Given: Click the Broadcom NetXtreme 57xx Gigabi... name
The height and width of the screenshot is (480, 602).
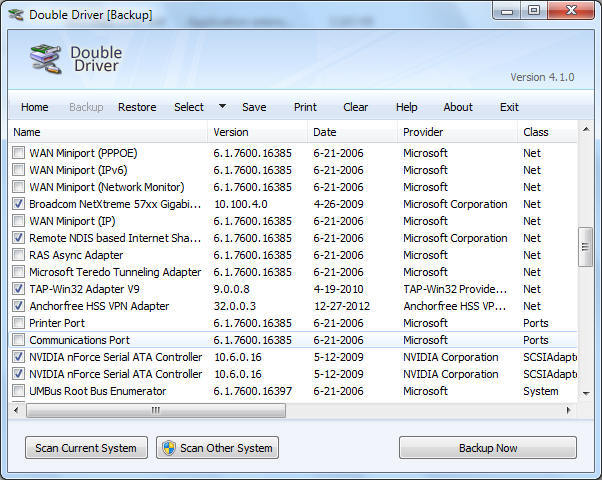Looking at the screenshot, I should [115, 204].
